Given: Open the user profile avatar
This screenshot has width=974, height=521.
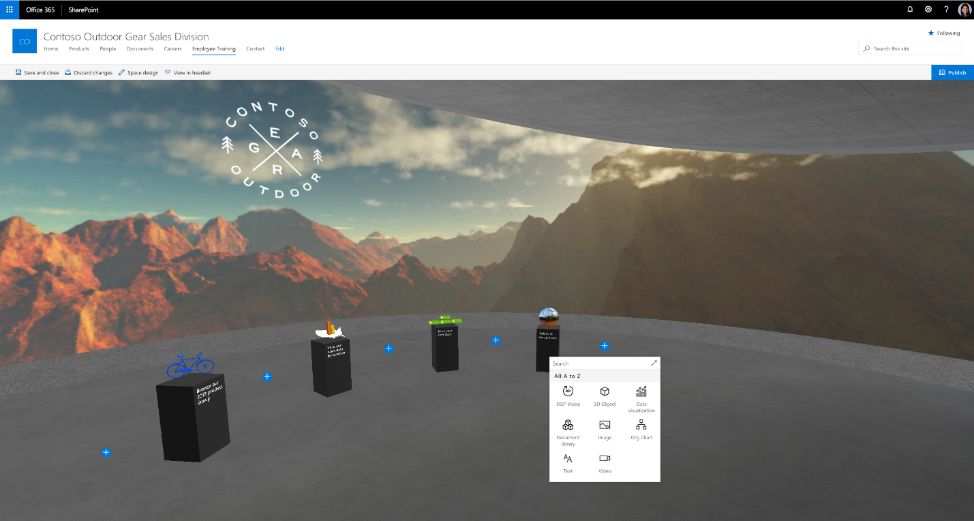Looking at the screenshot, I should click(x=965, y=9).
